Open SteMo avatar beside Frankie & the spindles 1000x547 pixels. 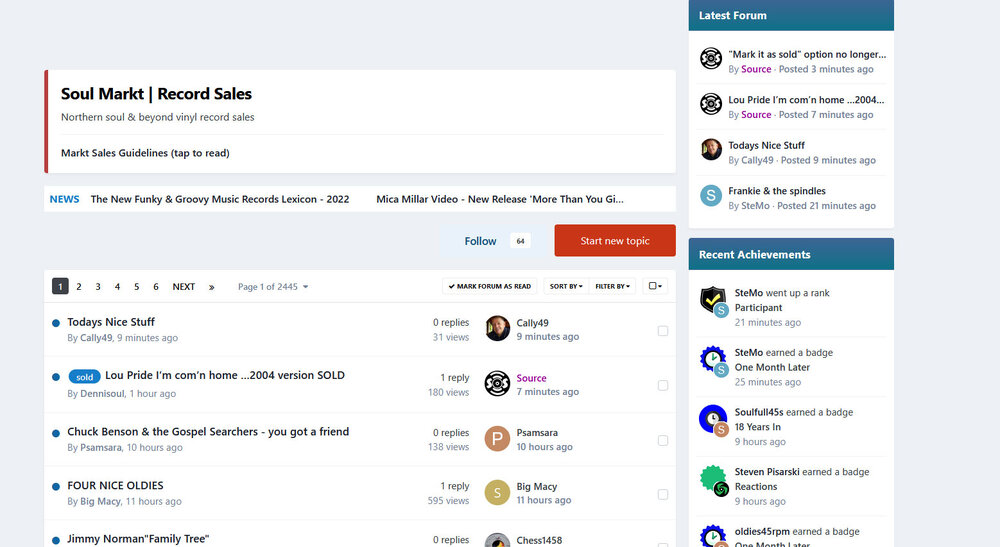click(x=710, y=195)
